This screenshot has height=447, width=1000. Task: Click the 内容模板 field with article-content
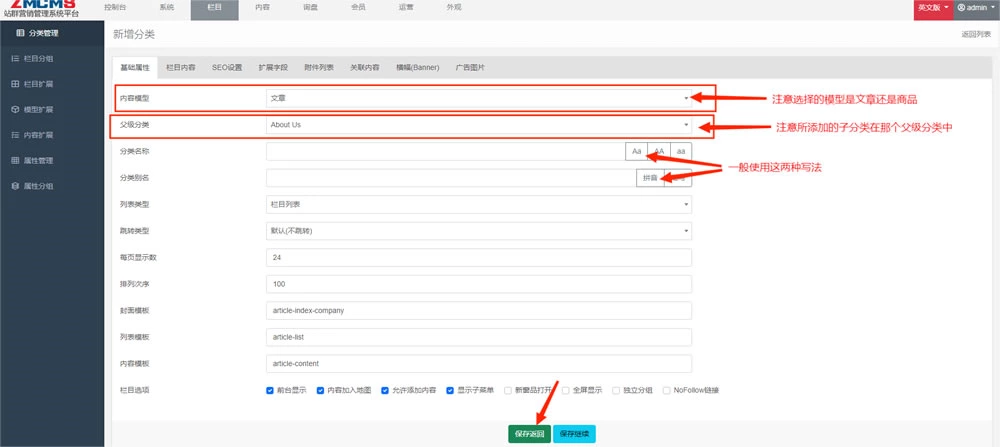point(479,363)
